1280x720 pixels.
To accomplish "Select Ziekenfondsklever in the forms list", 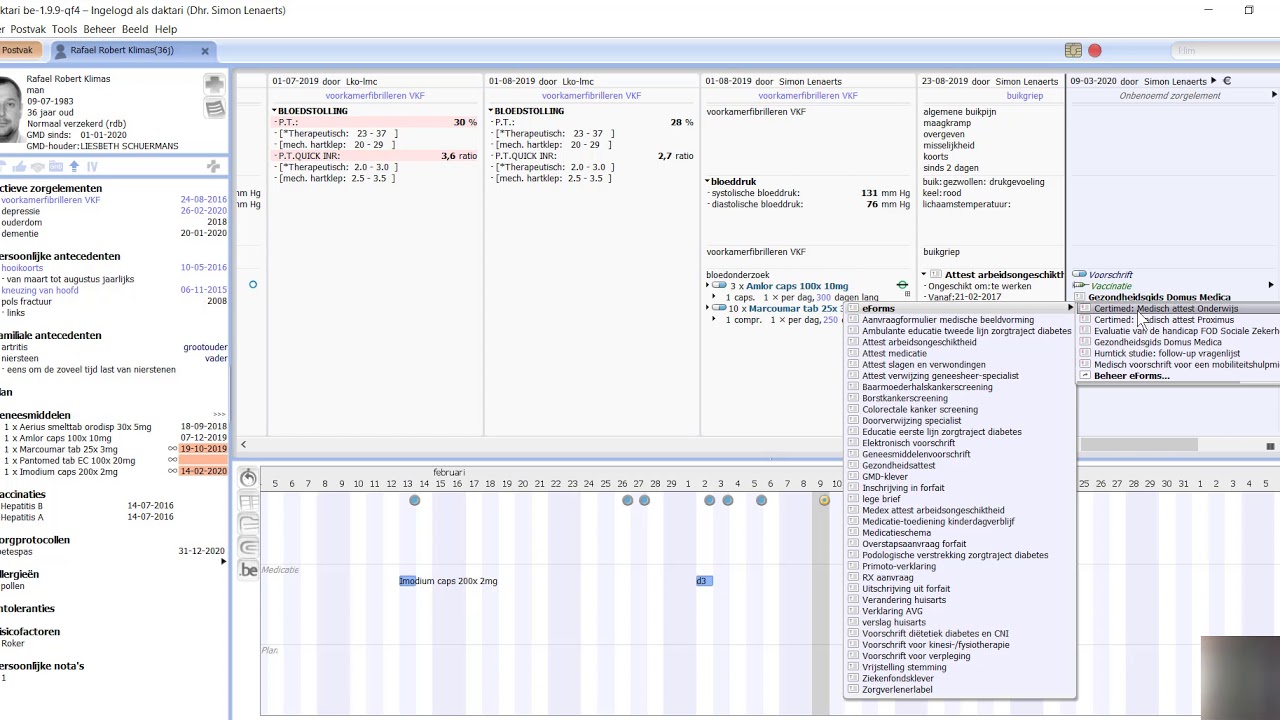I will [898, 678].
